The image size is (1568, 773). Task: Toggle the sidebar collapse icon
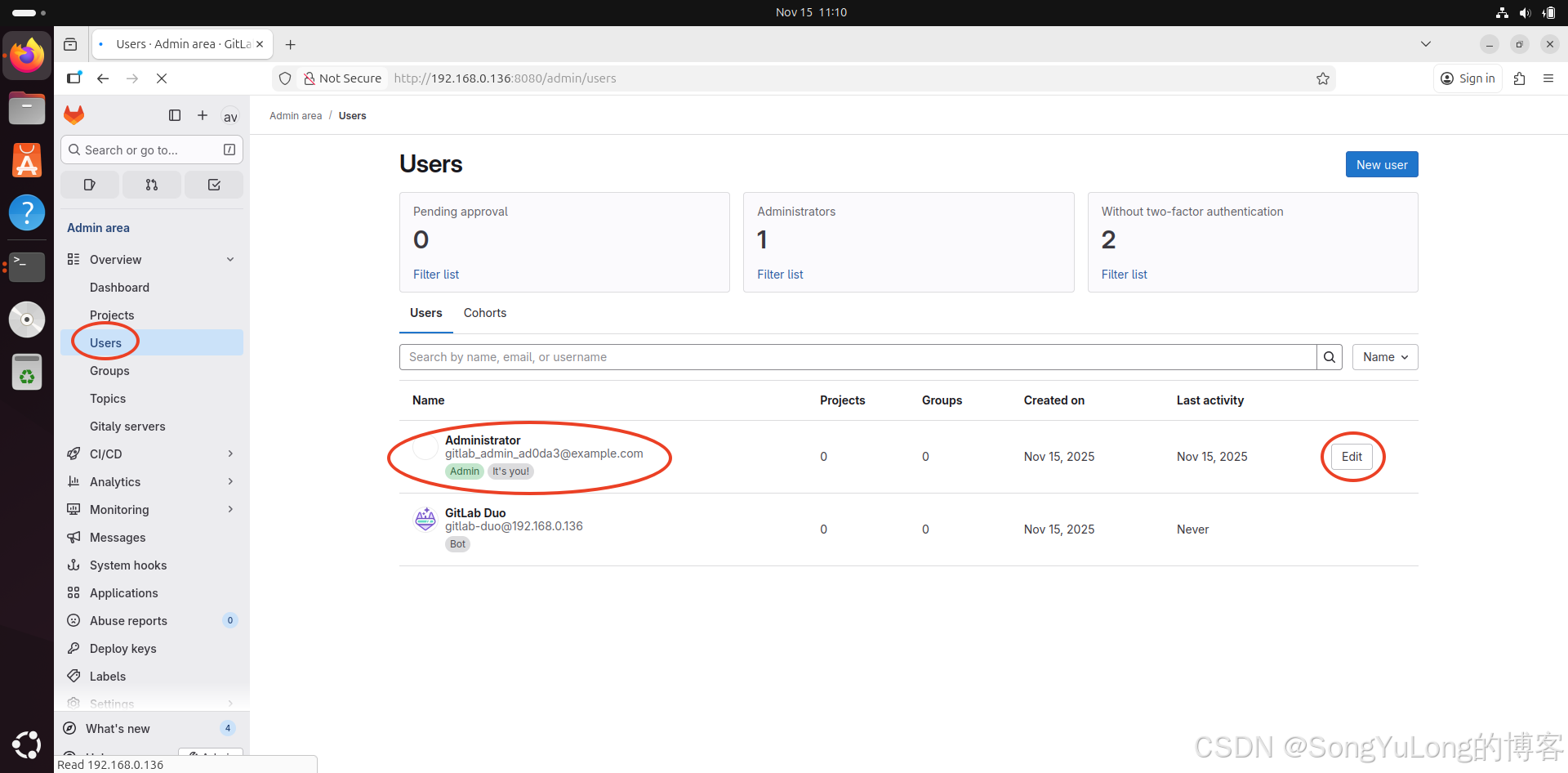point(175,115)
